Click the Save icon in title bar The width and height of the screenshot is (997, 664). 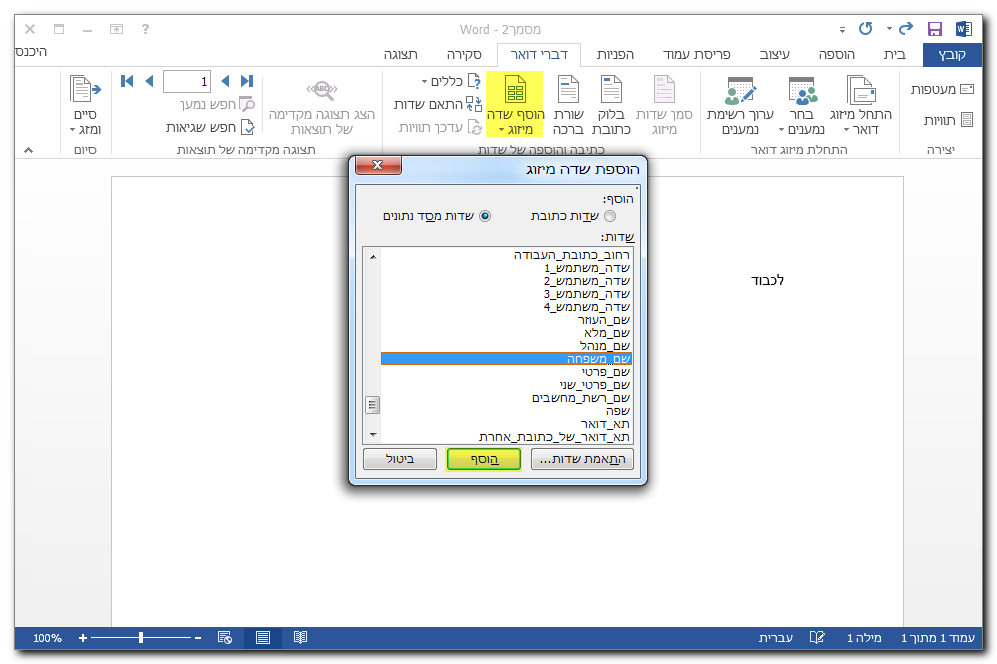tap(935, 29)
